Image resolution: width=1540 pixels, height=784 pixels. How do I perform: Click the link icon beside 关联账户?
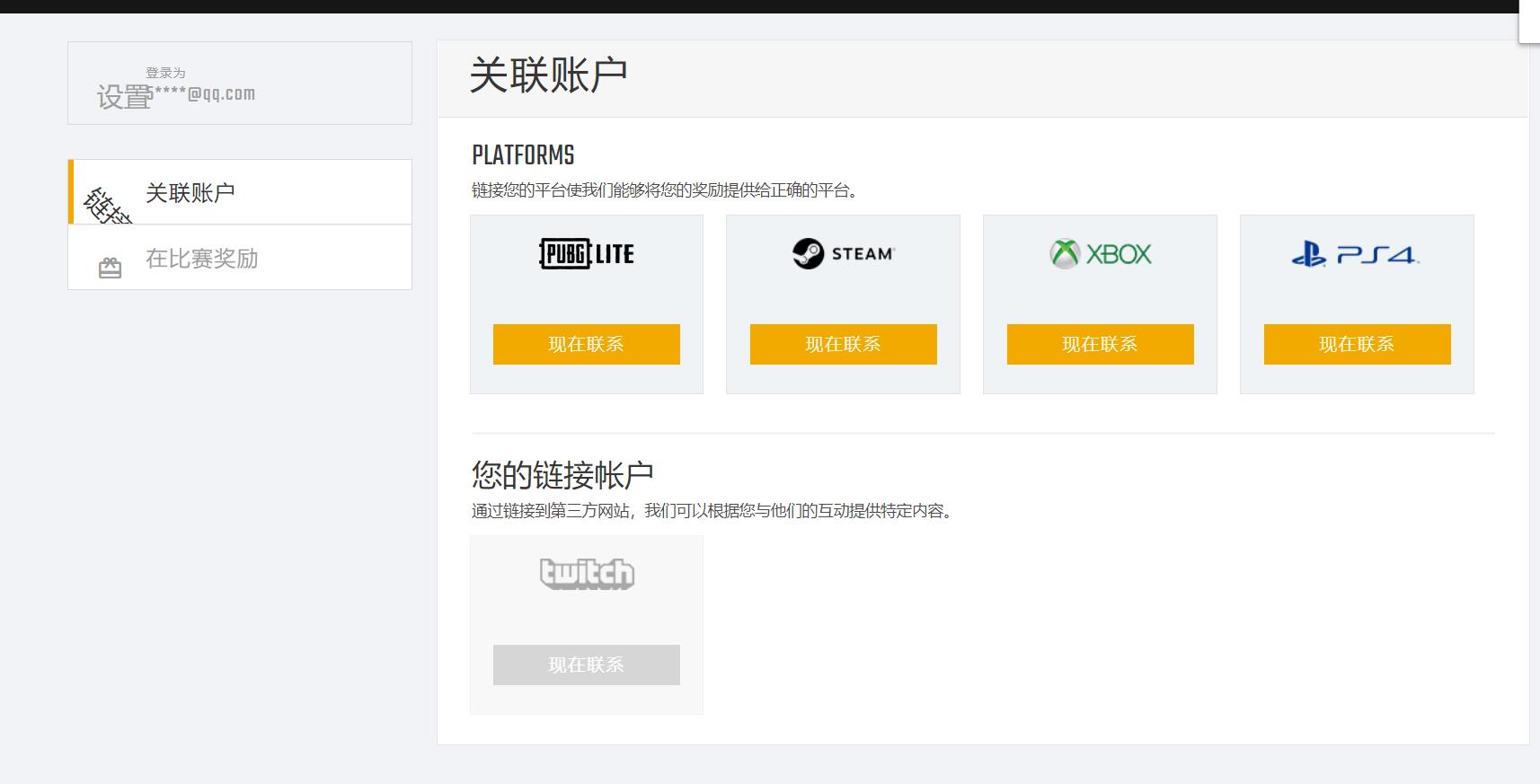pos(108,206)
